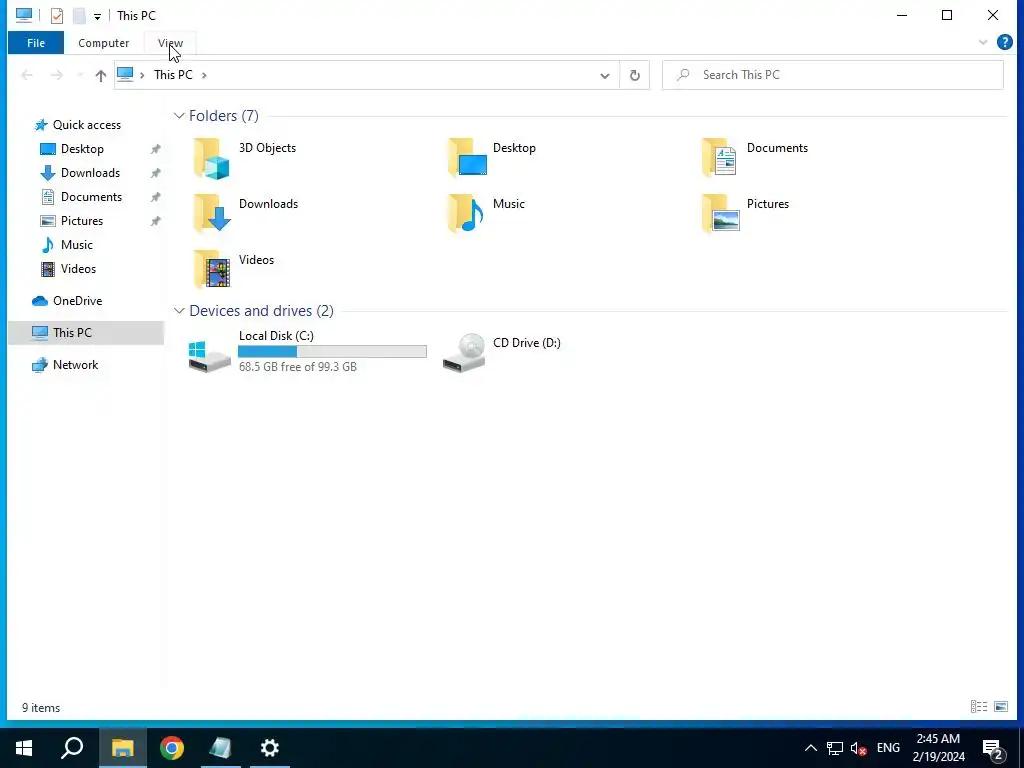Unpin Documents from Quick access pin icon

click(155, 197)
